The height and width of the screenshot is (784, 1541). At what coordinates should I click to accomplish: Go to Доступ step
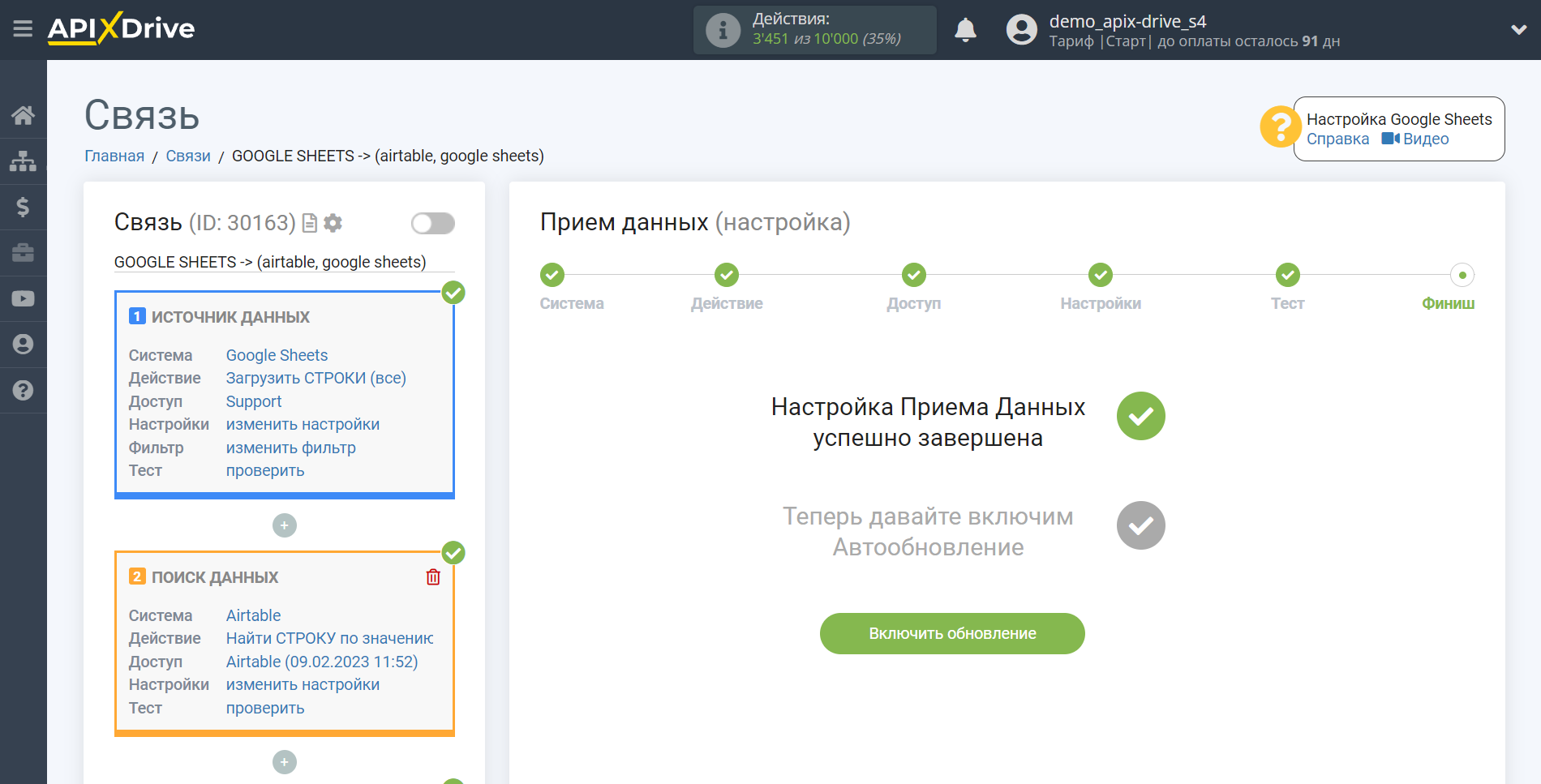[x=914, y=275]
